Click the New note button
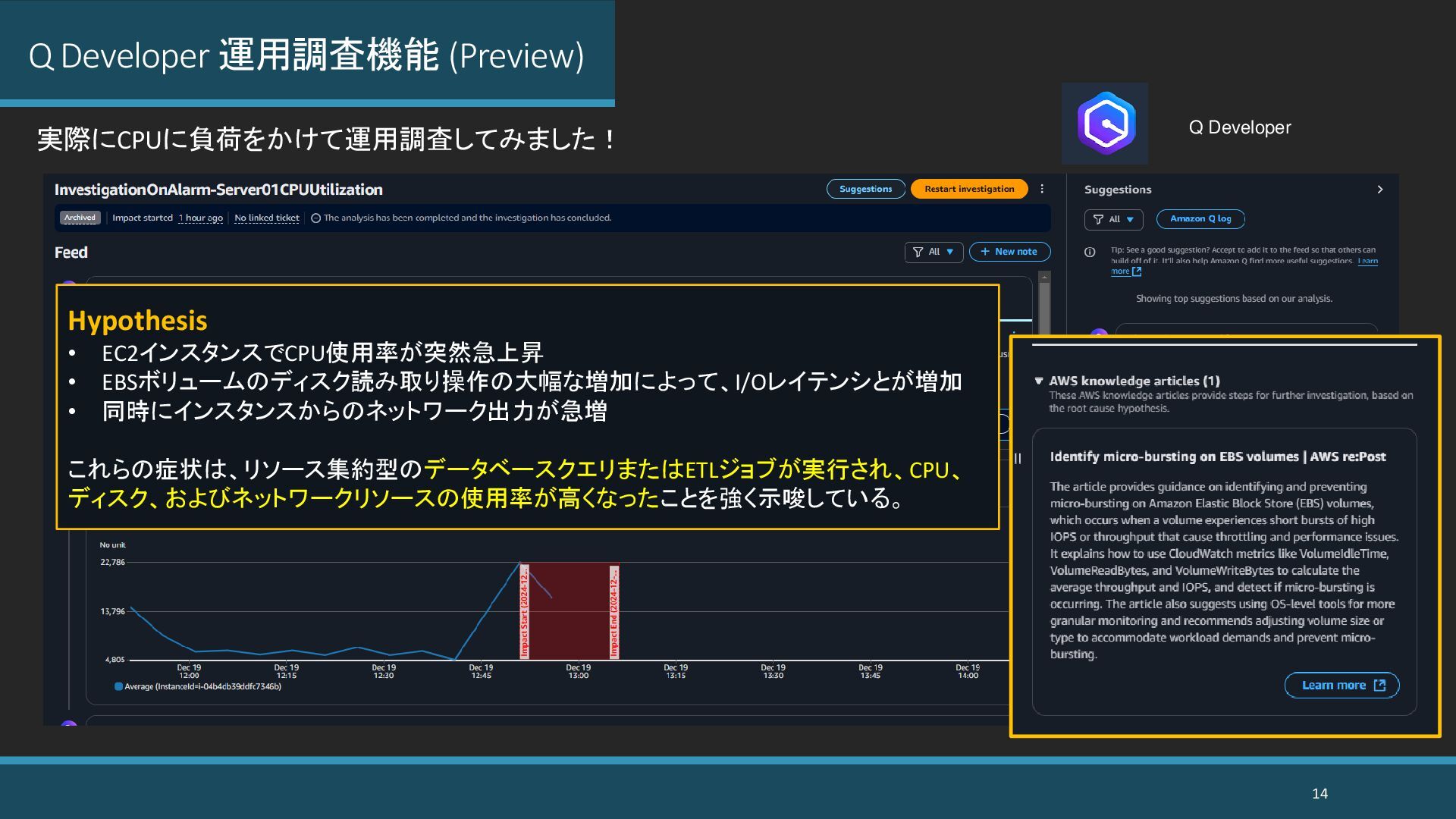 click(1009, 252)
